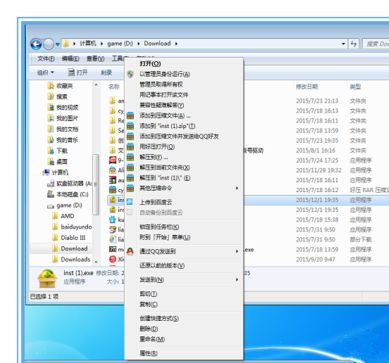Select the baiduyundo folder in the tree
This screenshot has width=389, height=363.
pos(72,227)
